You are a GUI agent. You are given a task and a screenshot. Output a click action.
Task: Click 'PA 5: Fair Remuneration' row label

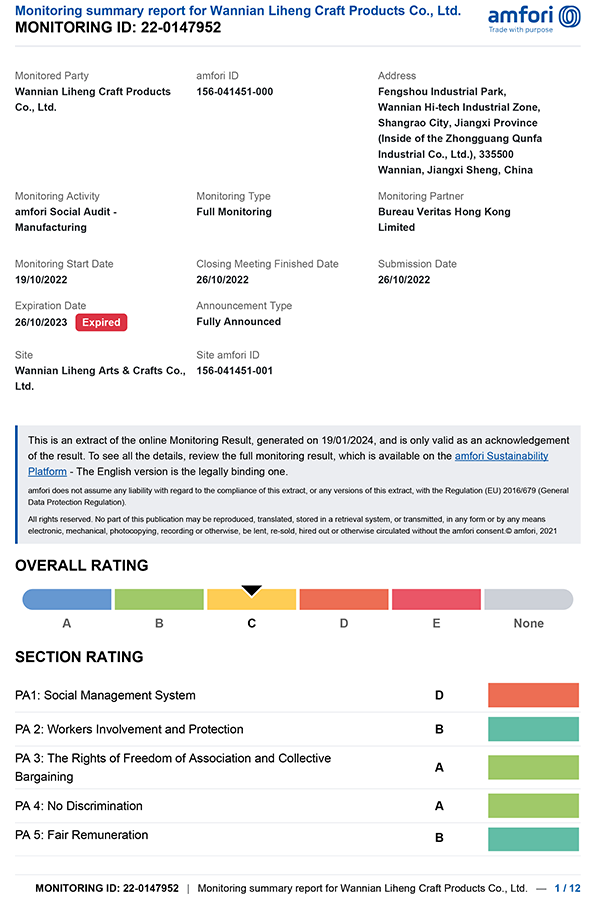click(82, 835)
